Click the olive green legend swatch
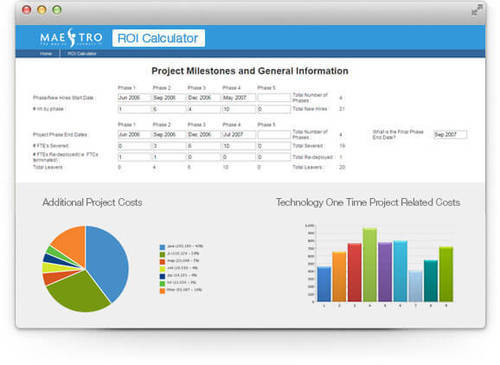This screenshot has width=500, height=365. click(x=162, y=254)
